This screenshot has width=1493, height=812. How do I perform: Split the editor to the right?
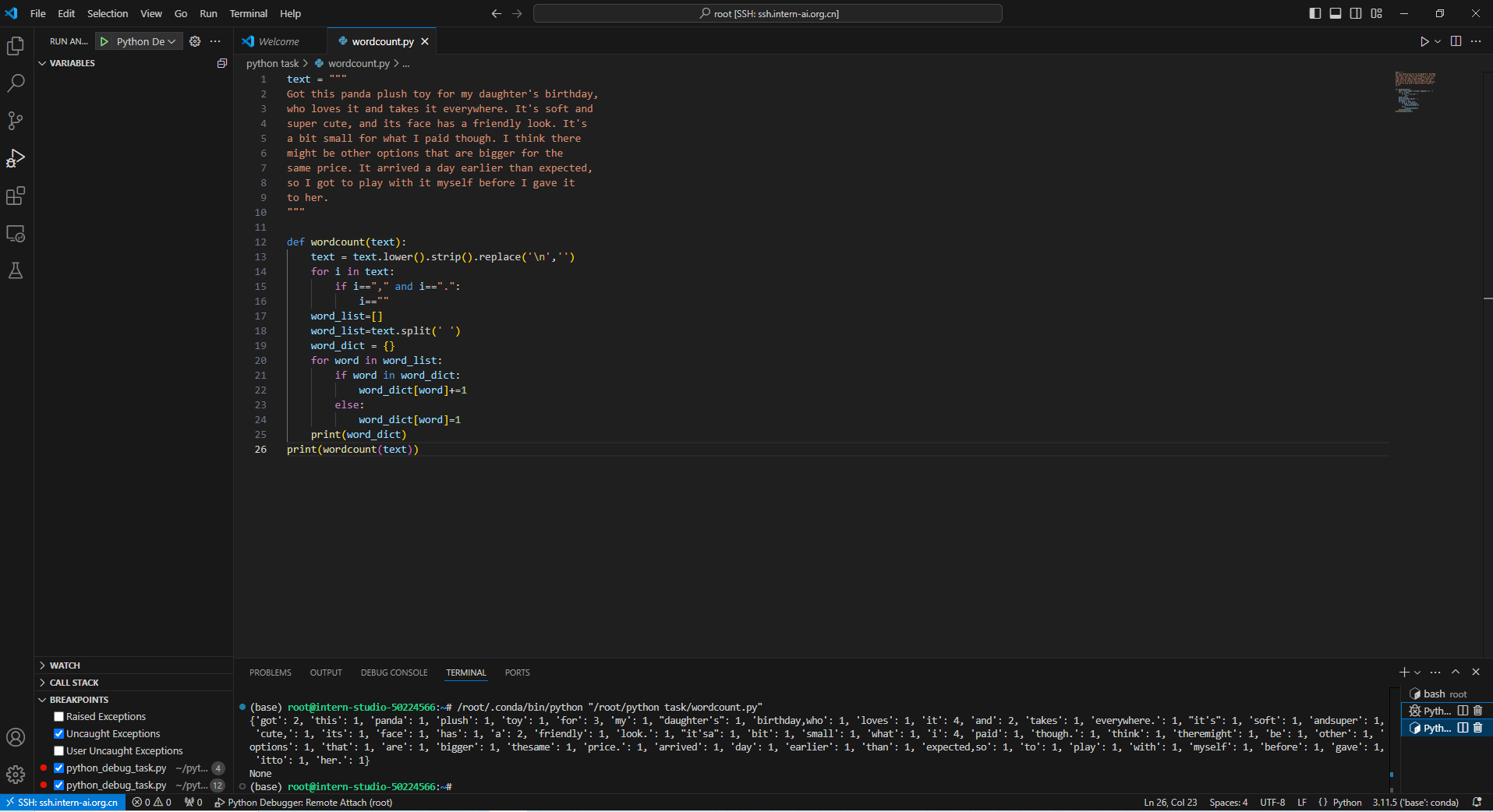click(x=1456, y=41)
